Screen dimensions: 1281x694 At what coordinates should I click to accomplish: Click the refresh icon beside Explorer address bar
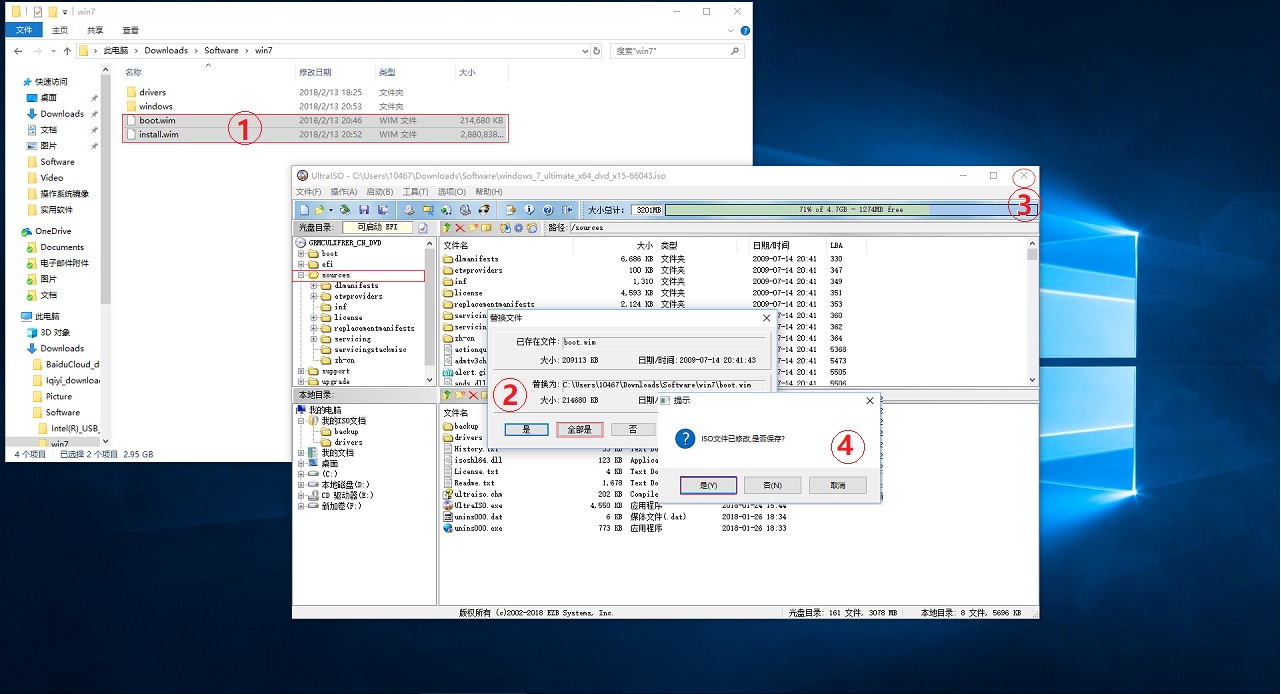click(x=597, y=50)
